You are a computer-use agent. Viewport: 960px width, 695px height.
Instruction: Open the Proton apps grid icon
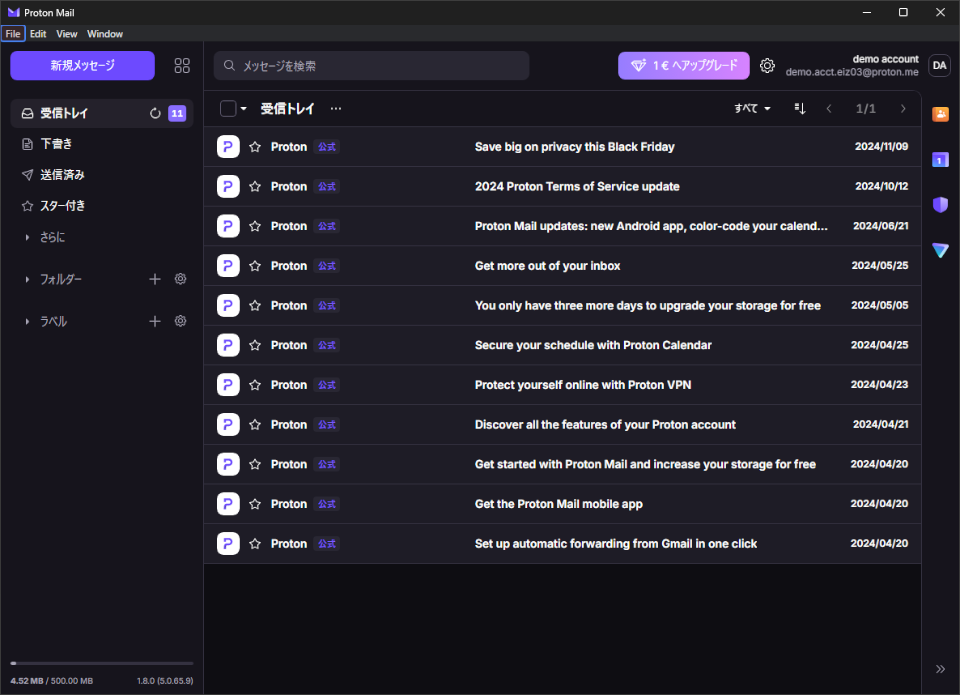click(182, 66)
